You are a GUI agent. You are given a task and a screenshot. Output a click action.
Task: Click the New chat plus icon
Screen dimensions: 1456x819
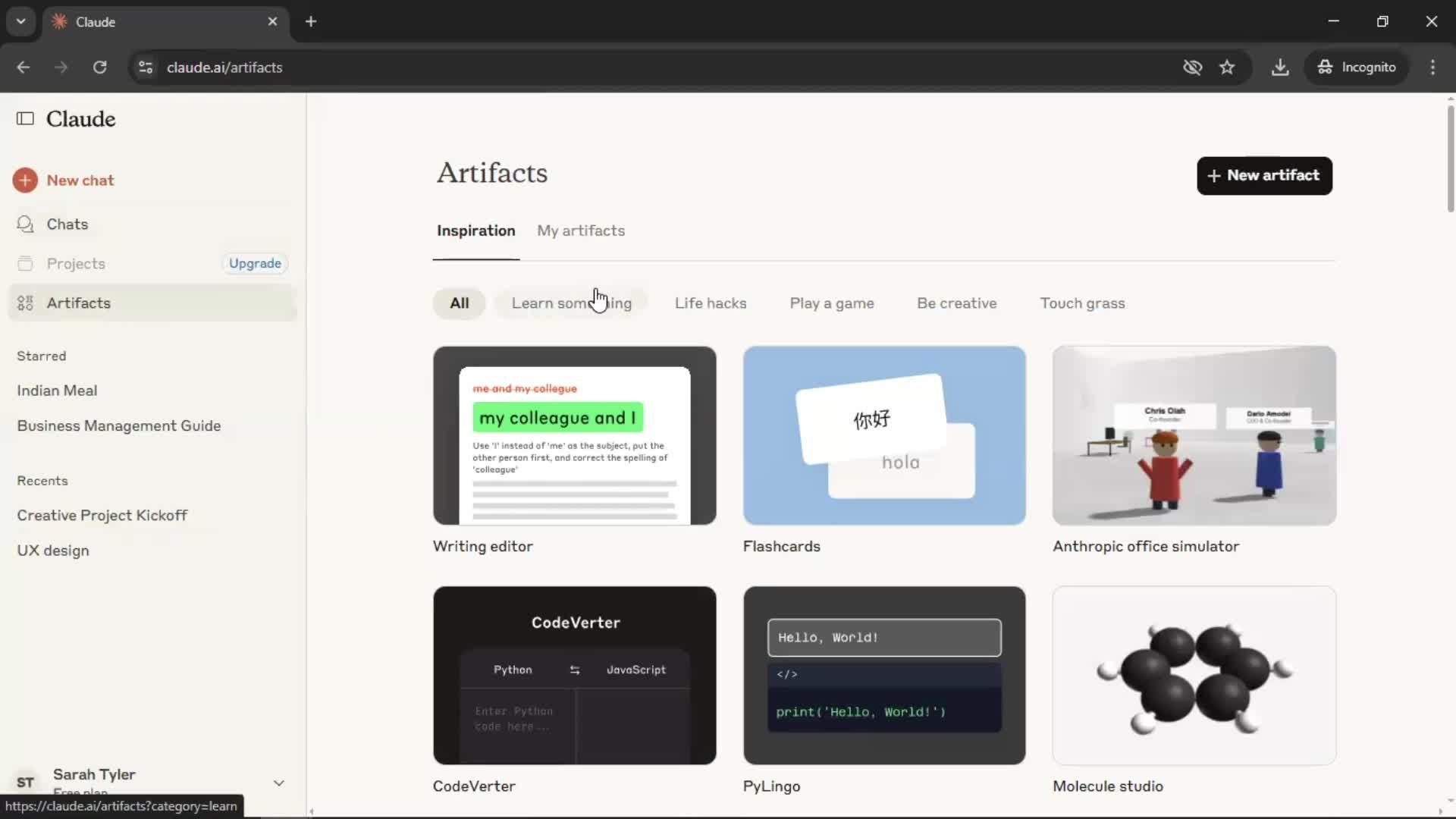[x=25, y=180]
